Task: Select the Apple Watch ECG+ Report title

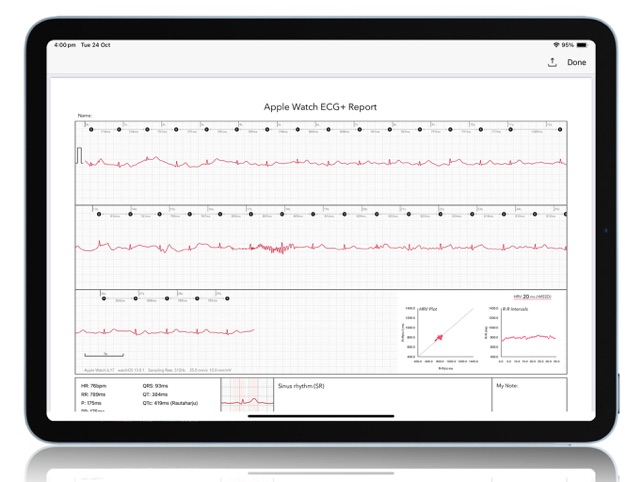Action: tap(320, 107)
